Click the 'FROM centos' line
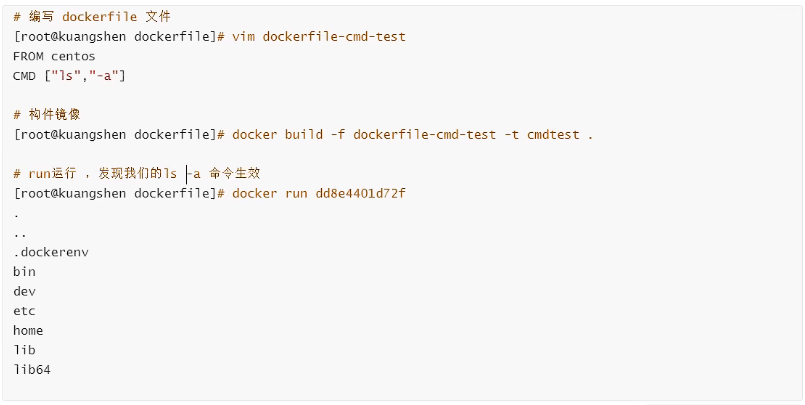Screen dimensions: 805x405 click(54, 56)
